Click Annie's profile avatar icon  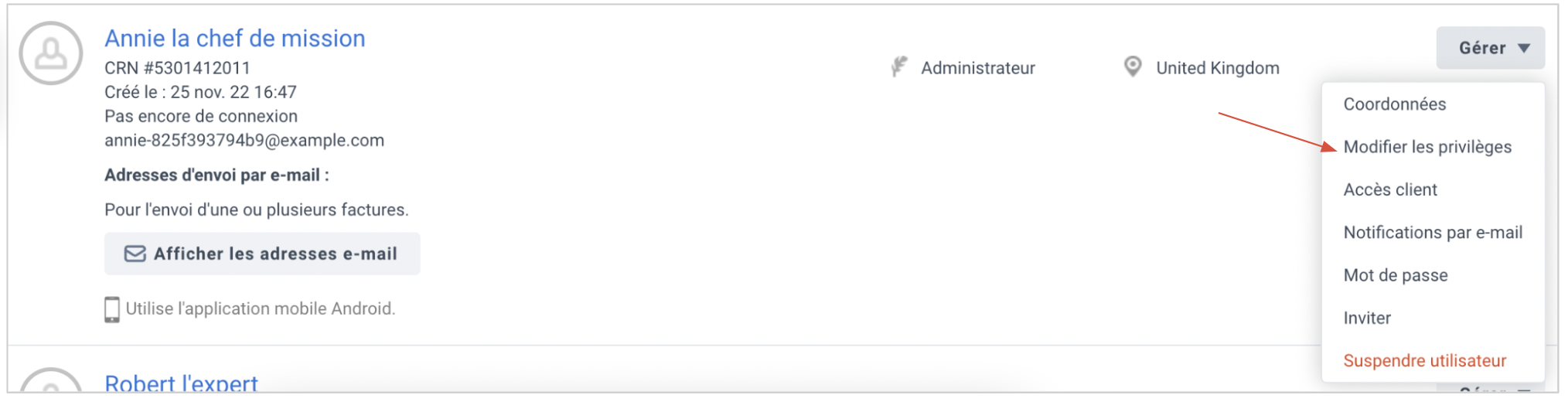(51, 53)
